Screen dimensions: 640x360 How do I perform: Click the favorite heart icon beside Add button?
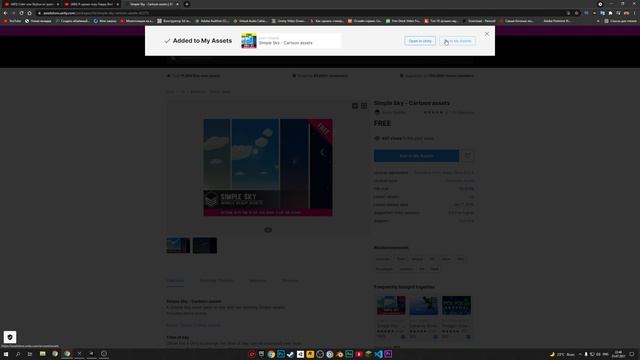(x=468, y=156)
